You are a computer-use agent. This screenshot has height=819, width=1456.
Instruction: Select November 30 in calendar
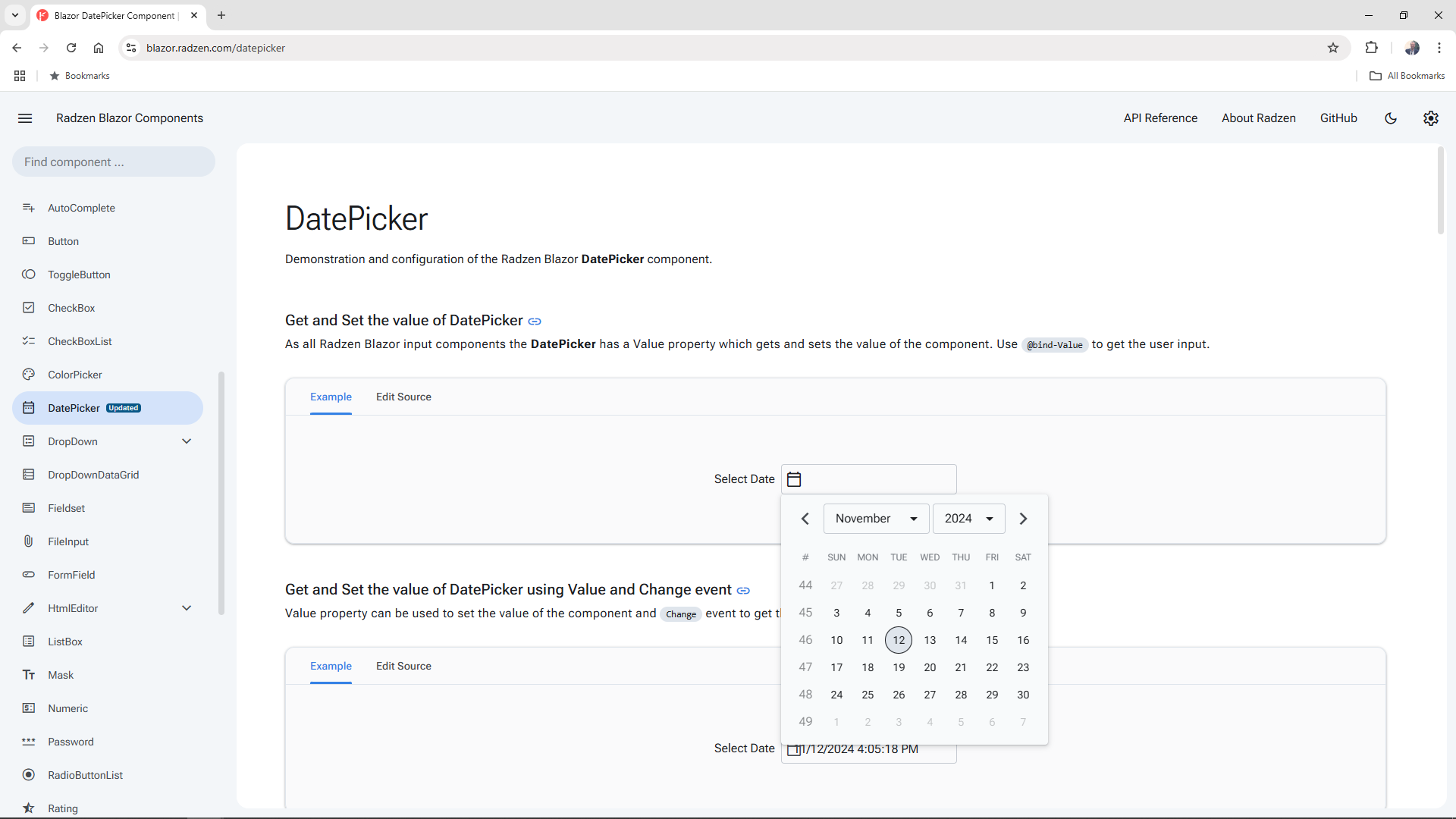(x=1023, y=695)
